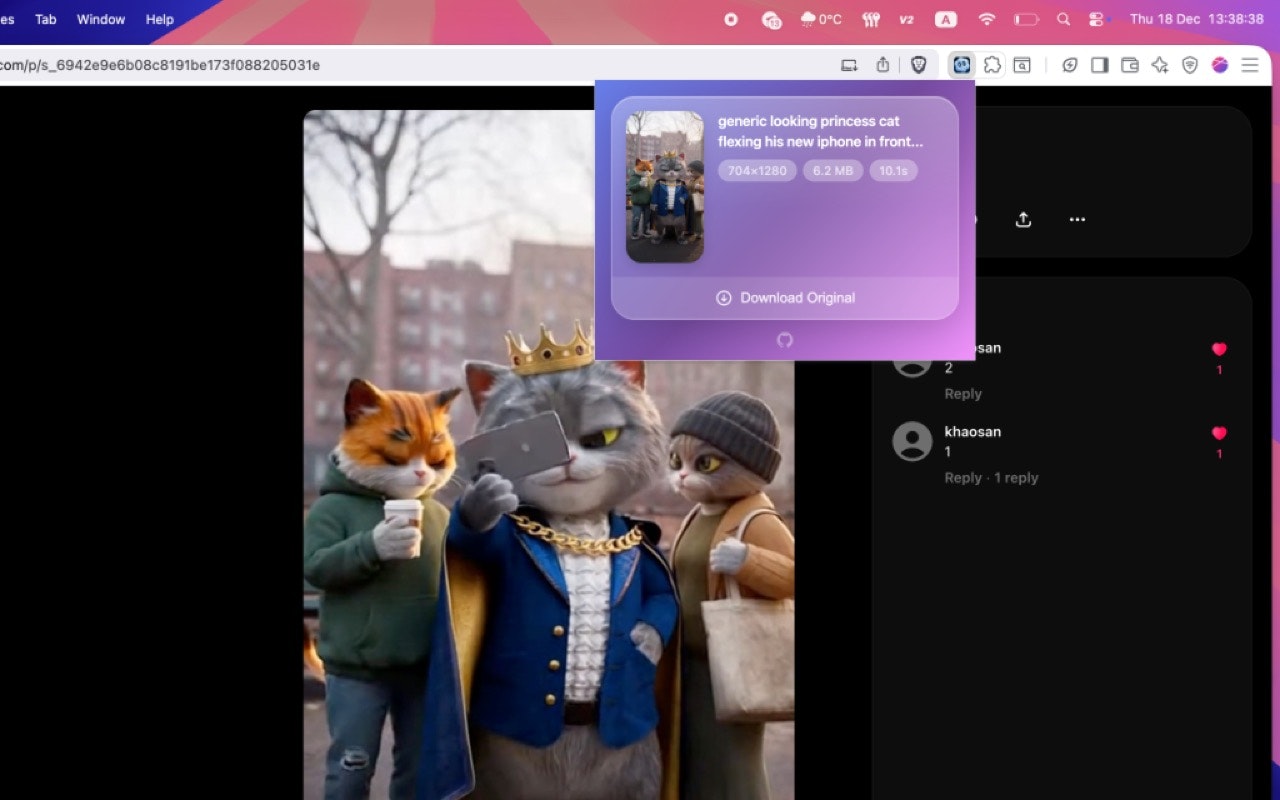The height and width of the screenshot is (800, 1280).
Task: Unlike the khaosan comment reading '1' via heart
Action: 1219,433
